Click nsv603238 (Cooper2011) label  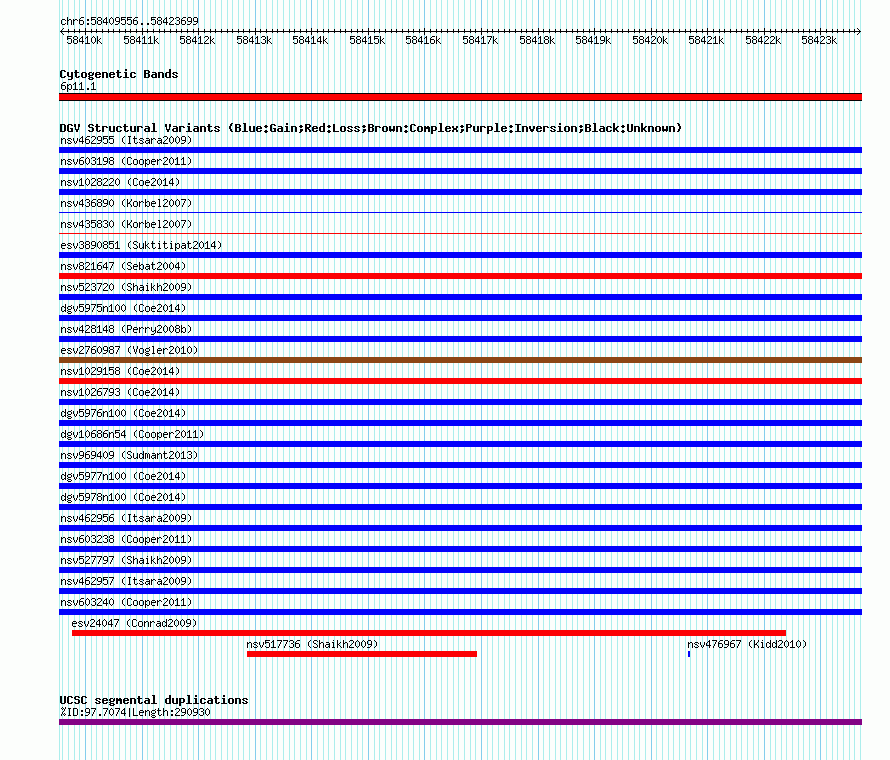coord(126,539)
